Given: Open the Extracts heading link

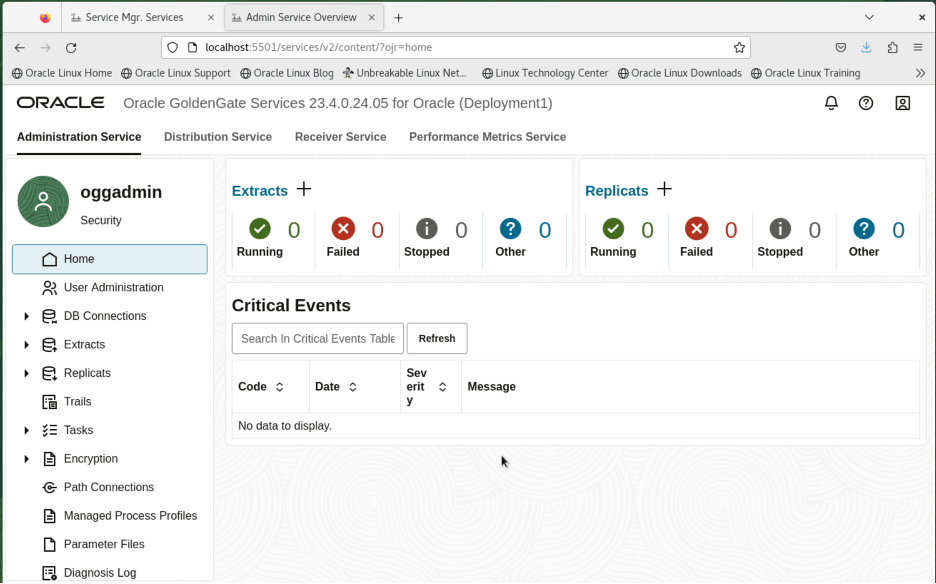Looking at the screenshot, I should point(260,190).
